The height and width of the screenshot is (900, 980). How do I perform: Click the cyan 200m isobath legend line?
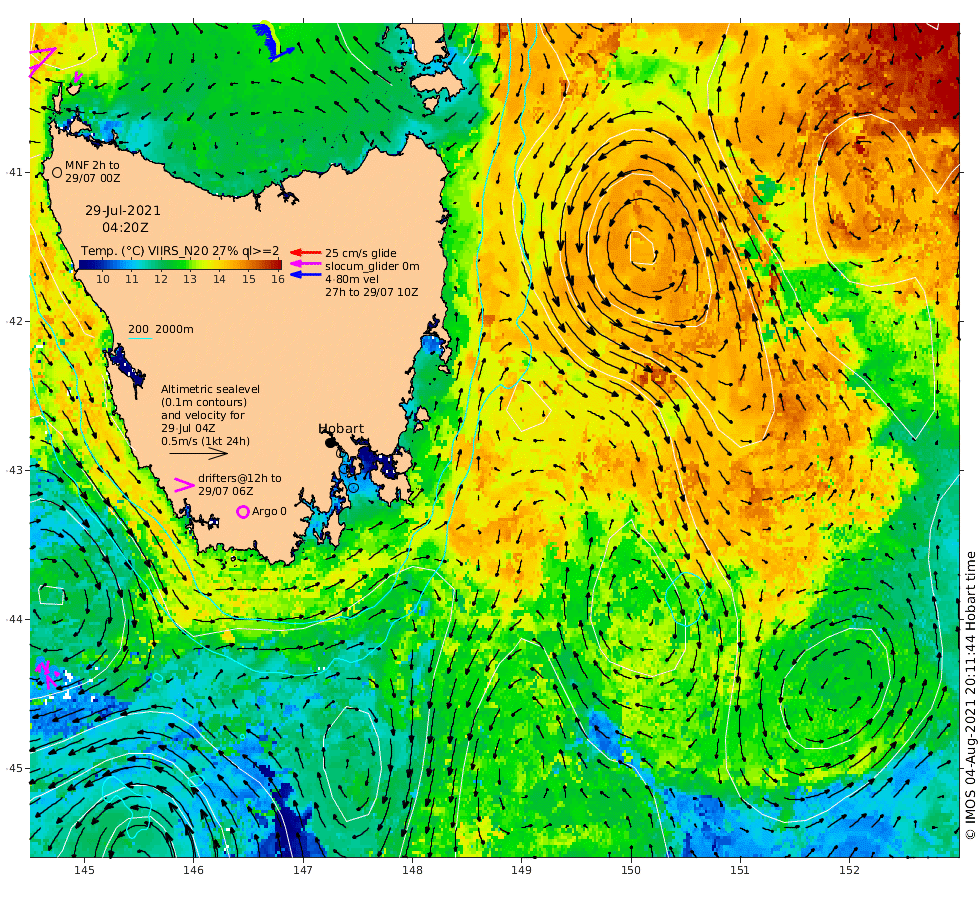[140, 339]
